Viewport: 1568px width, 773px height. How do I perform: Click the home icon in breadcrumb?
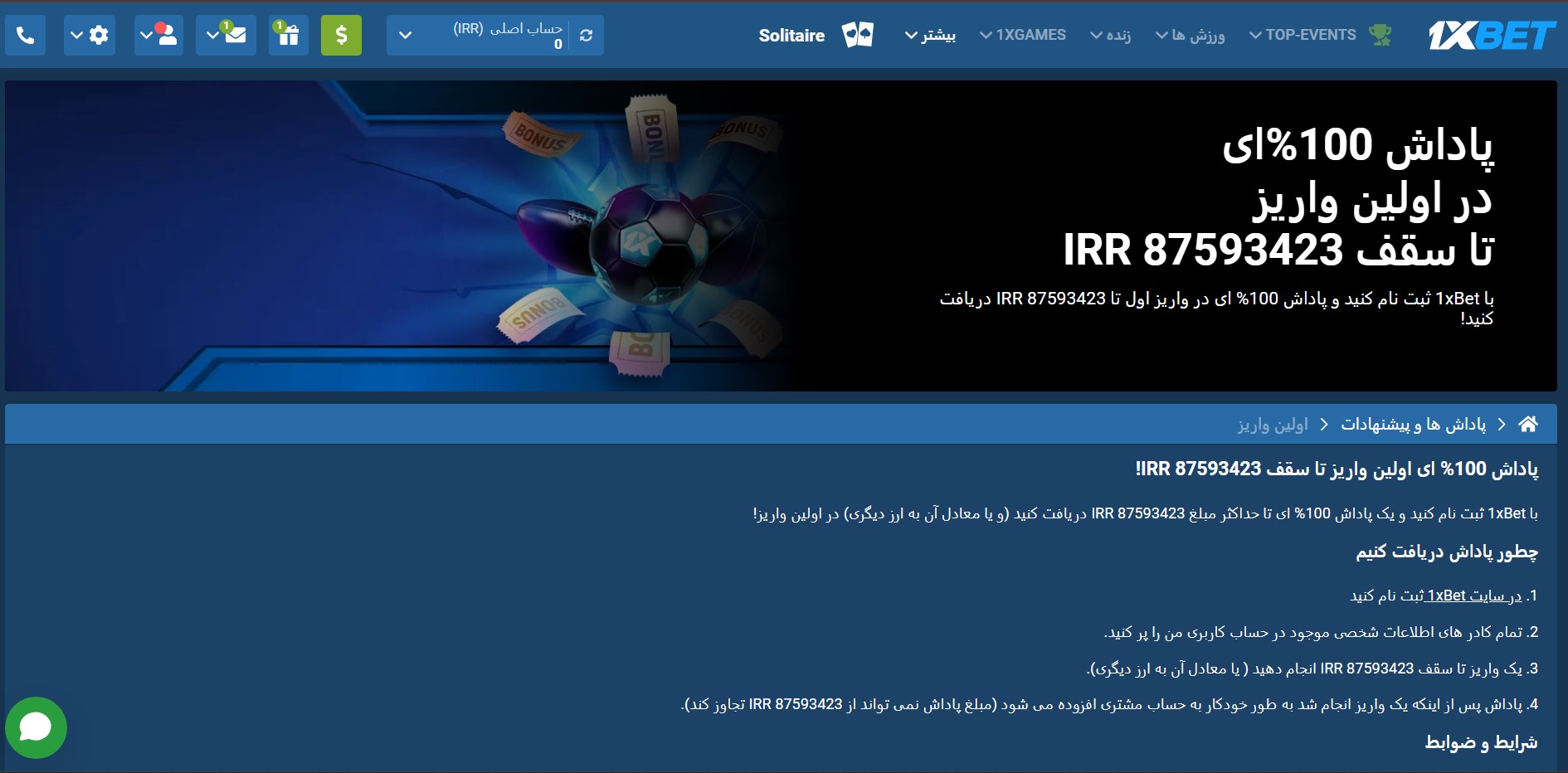pos(1528,424)
